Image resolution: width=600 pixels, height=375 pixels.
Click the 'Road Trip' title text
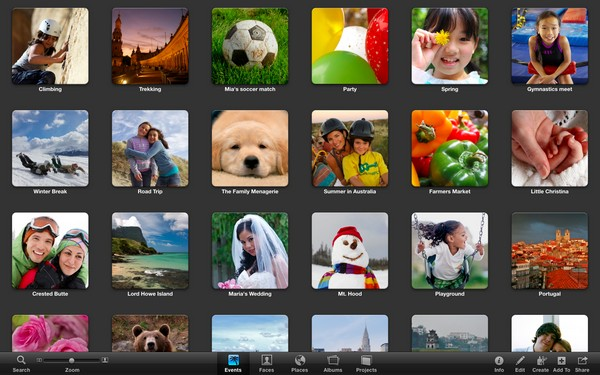click(150, 191)
